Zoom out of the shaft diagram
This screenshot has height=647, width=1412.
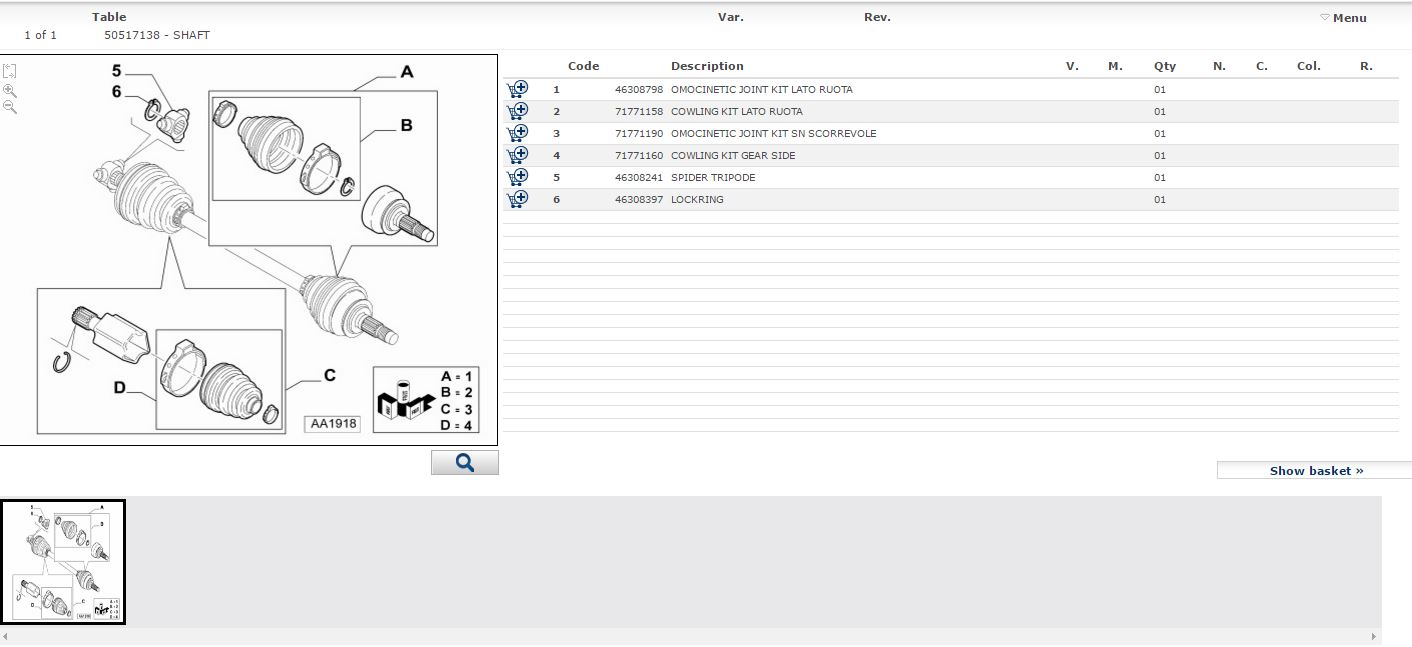click(10, 108)
